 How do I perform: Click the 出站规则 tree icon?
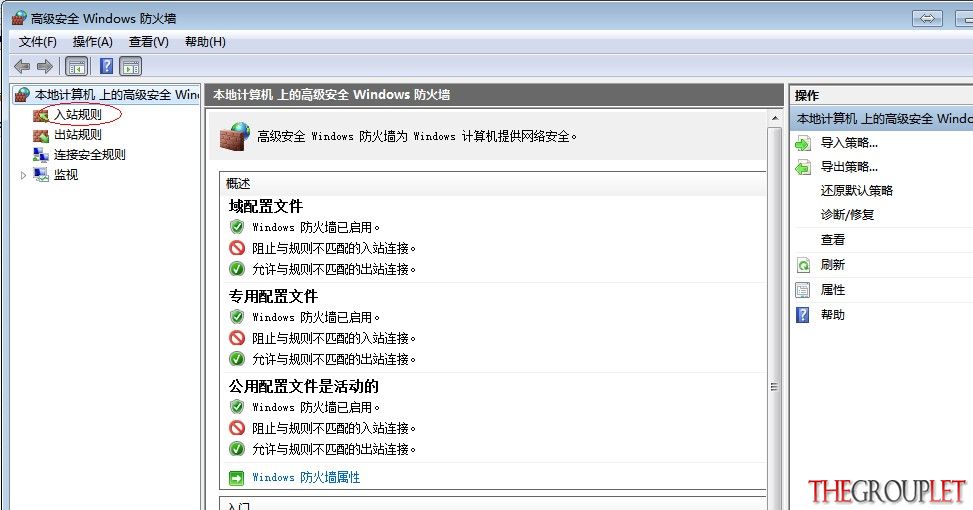(41, 135)
